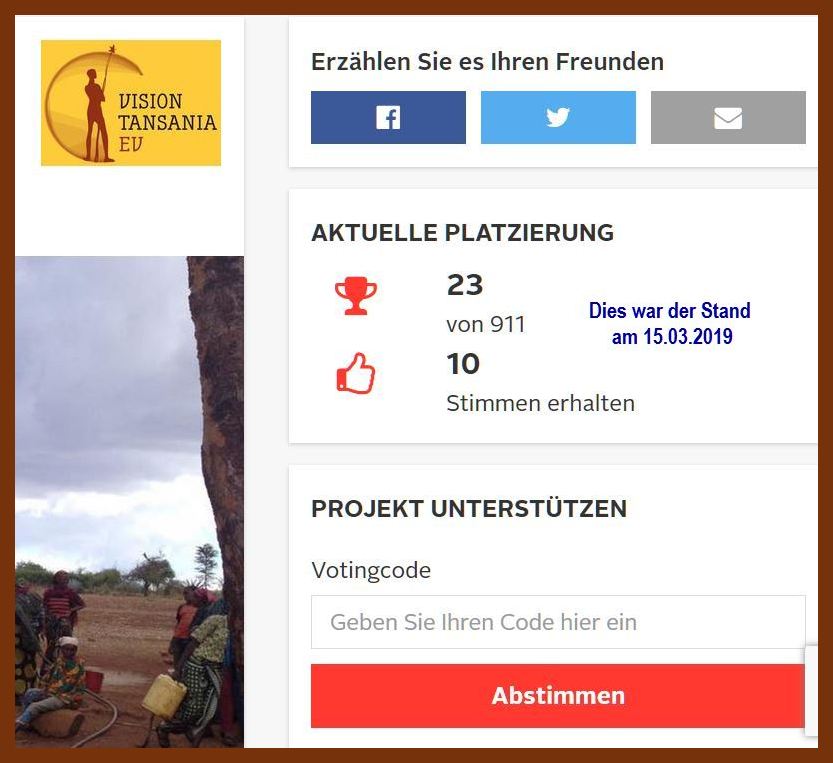Click the Votingcode field label
This screenshot has height=763, width=833.
371,571
